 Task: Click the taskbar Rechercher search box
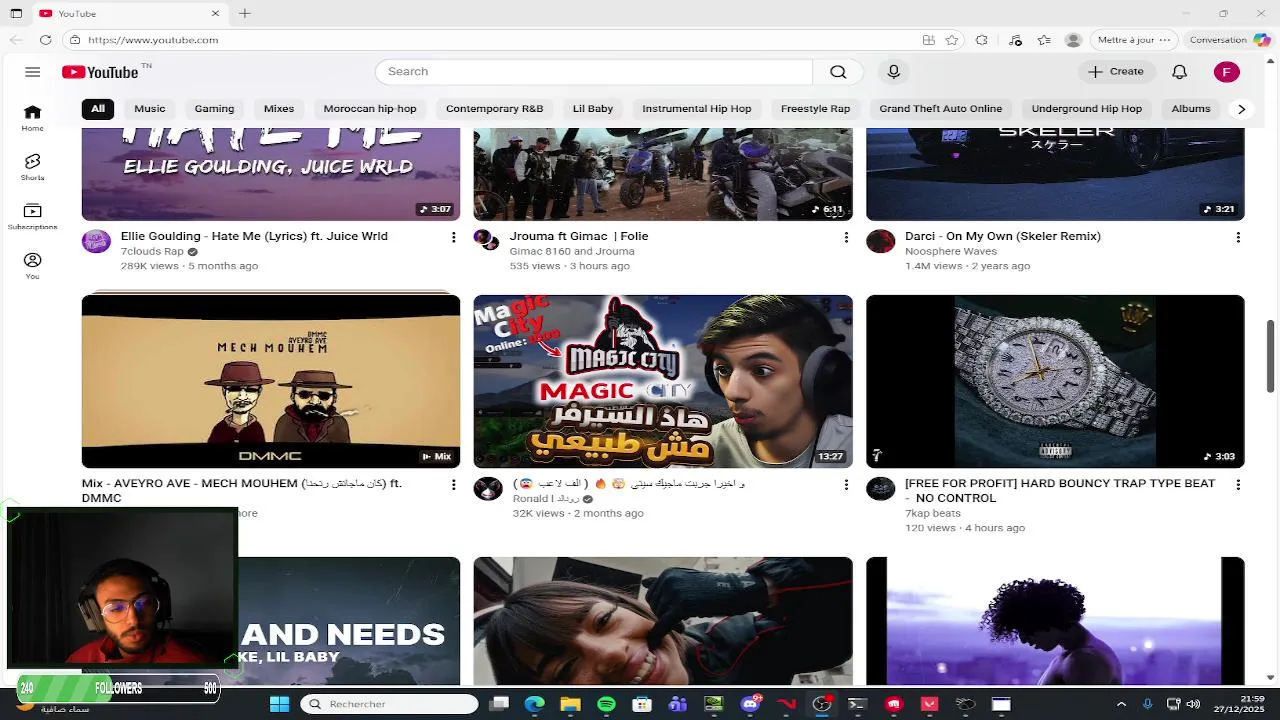[x=389, y=704]
